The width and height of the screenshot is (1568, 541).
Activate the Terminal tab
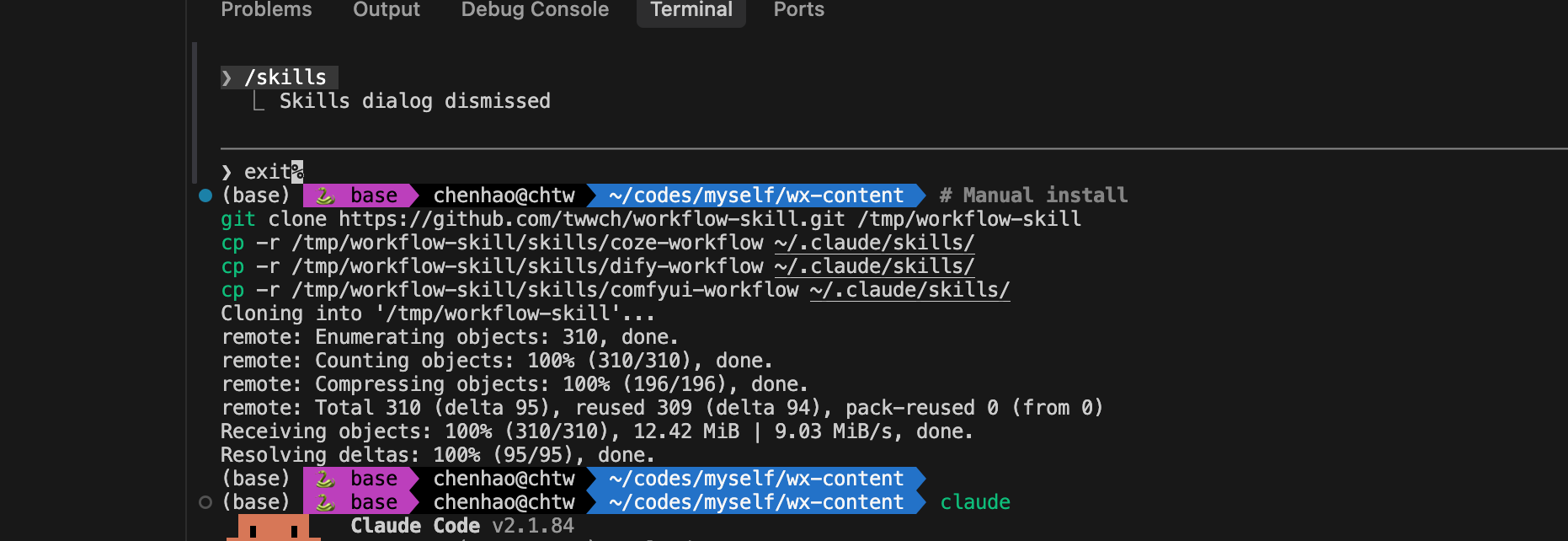pyautogui.click(x=691, y=10)
